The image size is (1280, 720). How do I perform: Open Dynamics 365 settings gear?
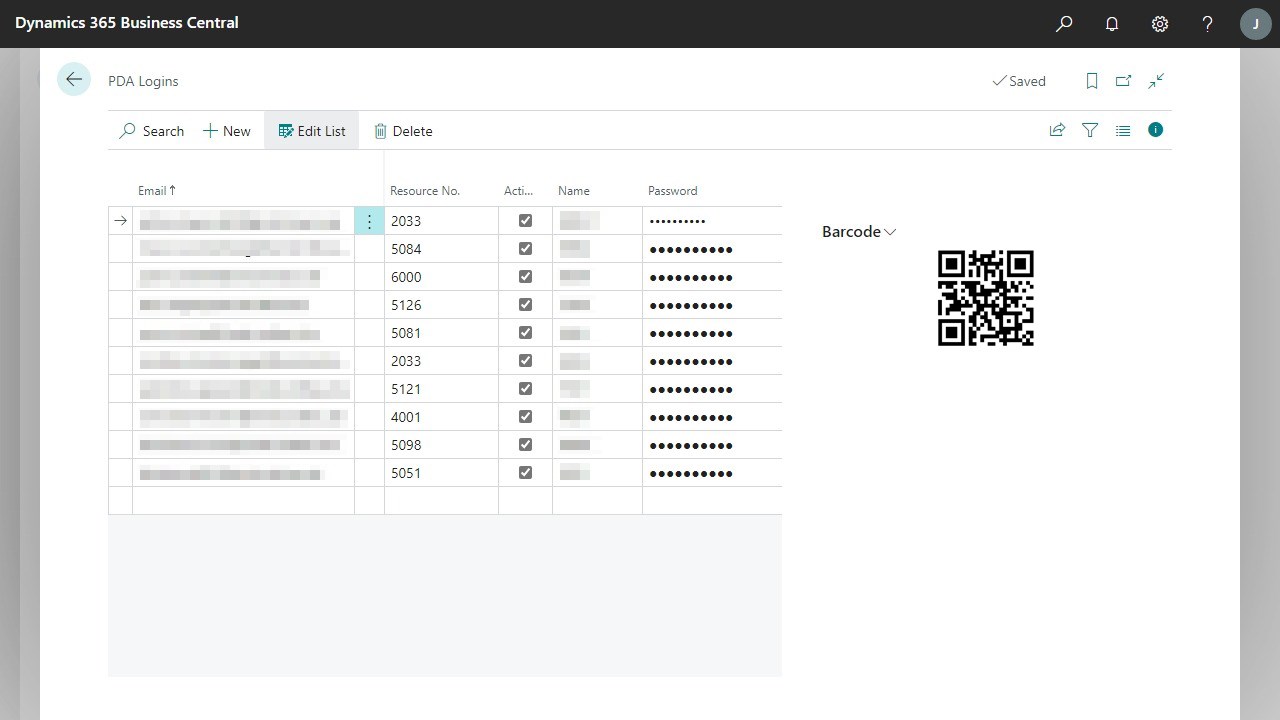coord(1159,23)
